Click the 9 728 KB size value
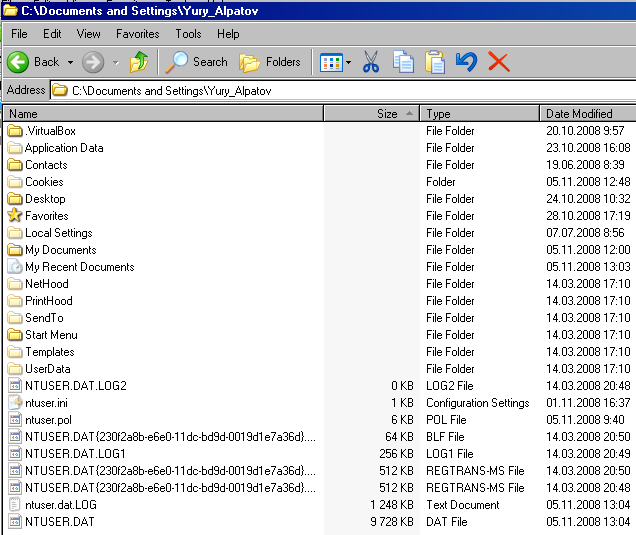The height and width of the screenshot is (535, 636). [x=392, y=522]
